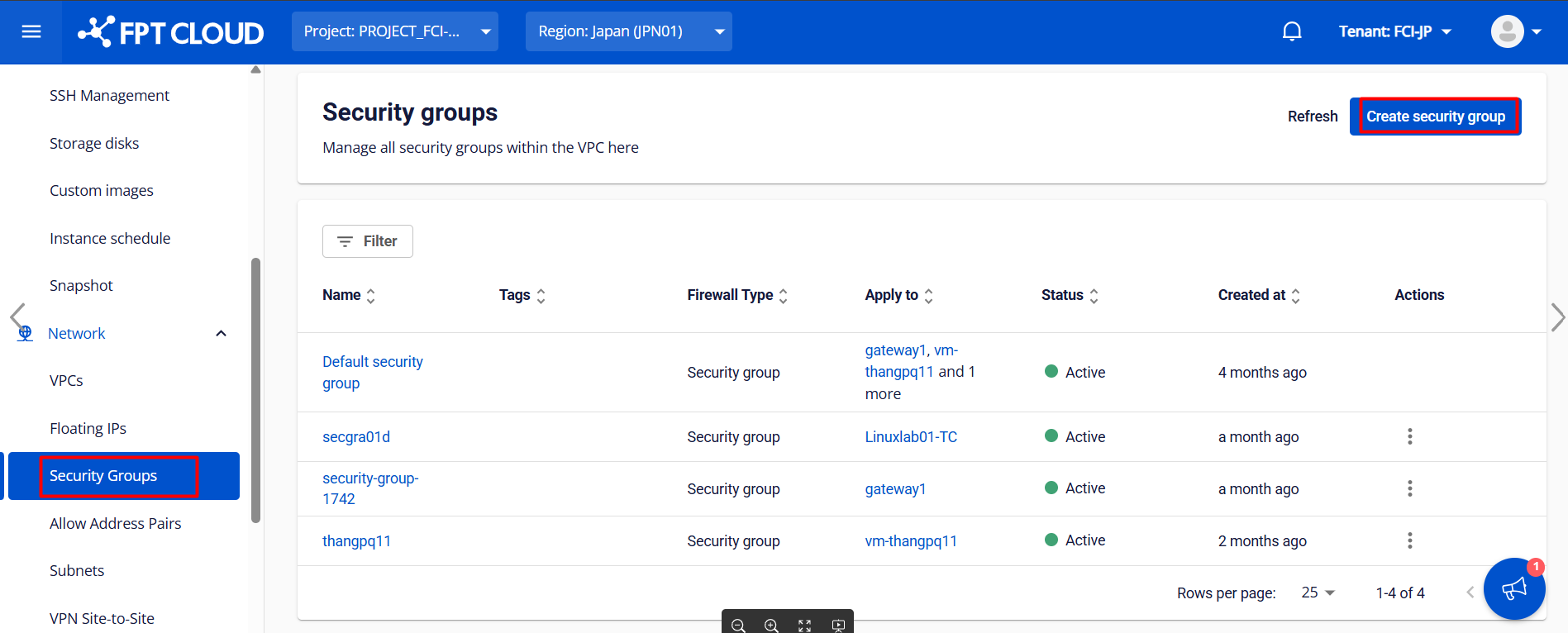Open actions menu for secgra01d row
This screenshot has width=1568, height=633.
1409,436
